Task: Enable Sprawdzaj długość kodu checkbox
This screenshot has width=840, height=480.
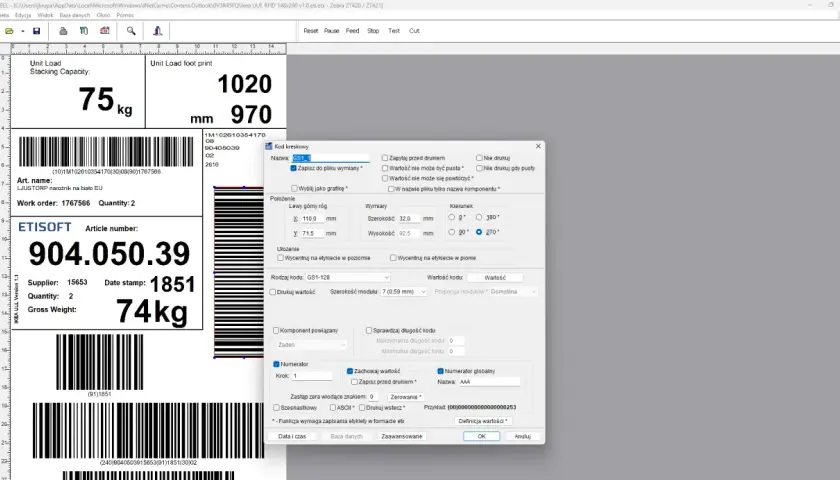Action: (369, 331)
